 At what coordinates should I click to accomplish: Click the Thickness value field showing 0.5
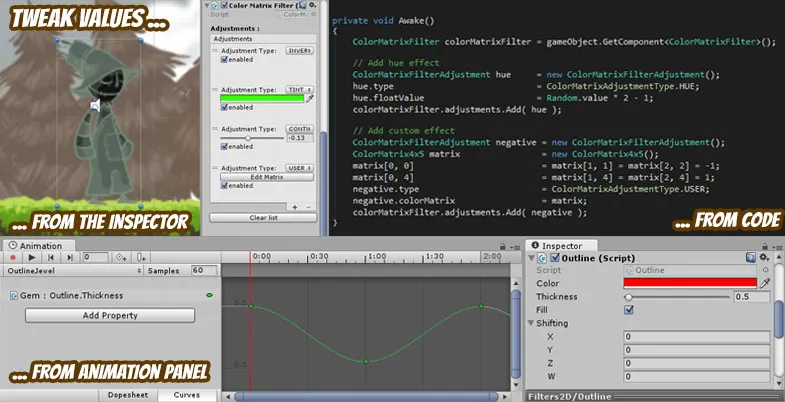pos(751,297)
